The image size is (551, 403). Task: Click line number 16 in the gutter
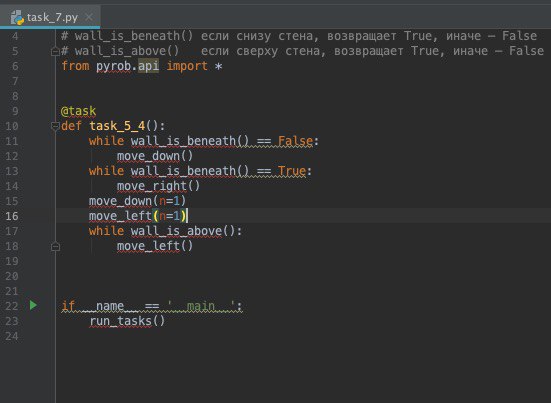pyautogui.click(x=12, y=216)
